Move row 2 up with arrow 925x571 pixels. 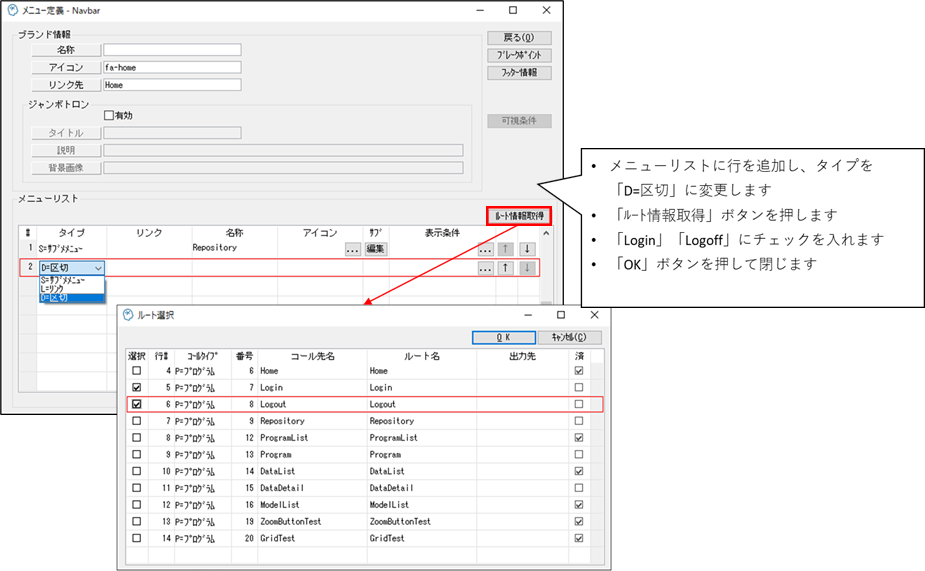click(x=507, y=268)
